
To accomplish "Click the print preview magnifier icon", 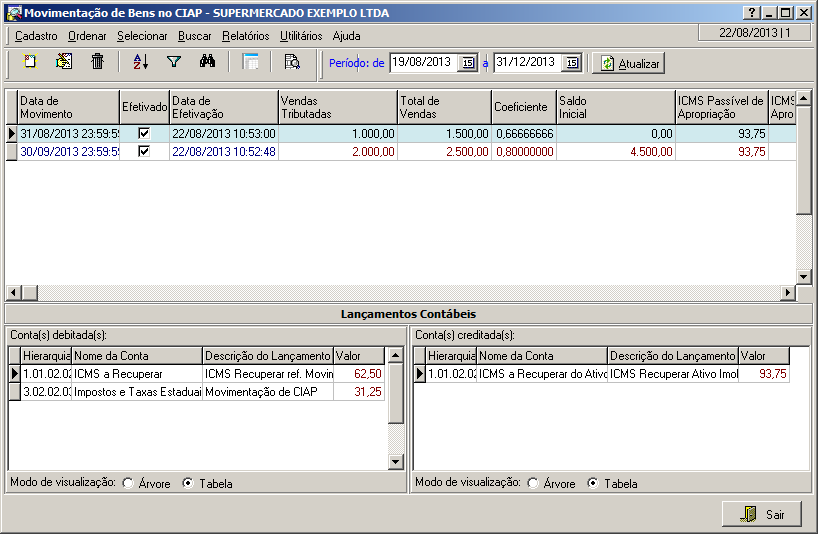I will (x=292, y=62).
